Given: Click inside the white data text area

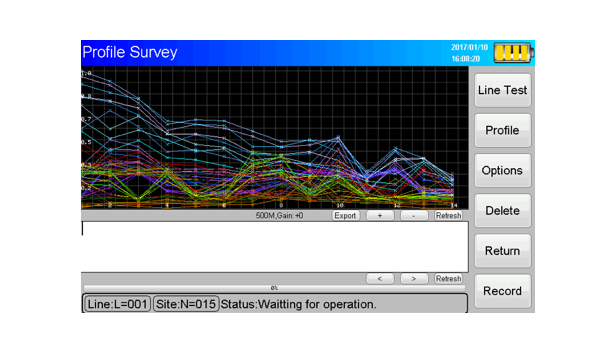Looking at the screenshot, I should (x=275, y=247).
